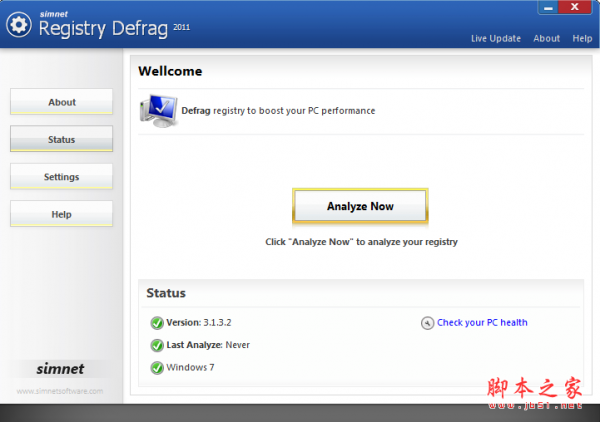Open the About page from sidebar
This screenshot has width=600, height=422.
[x=62, y=102]
